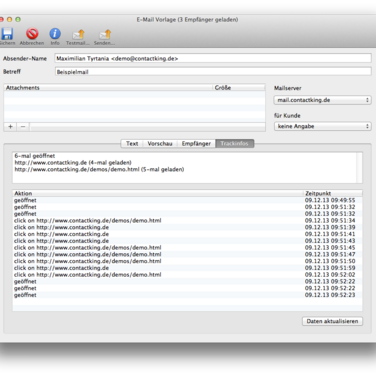The height and width of the screenshot is (376, 376).
Task: Select click row at 09:51:34
Action: 187,221
